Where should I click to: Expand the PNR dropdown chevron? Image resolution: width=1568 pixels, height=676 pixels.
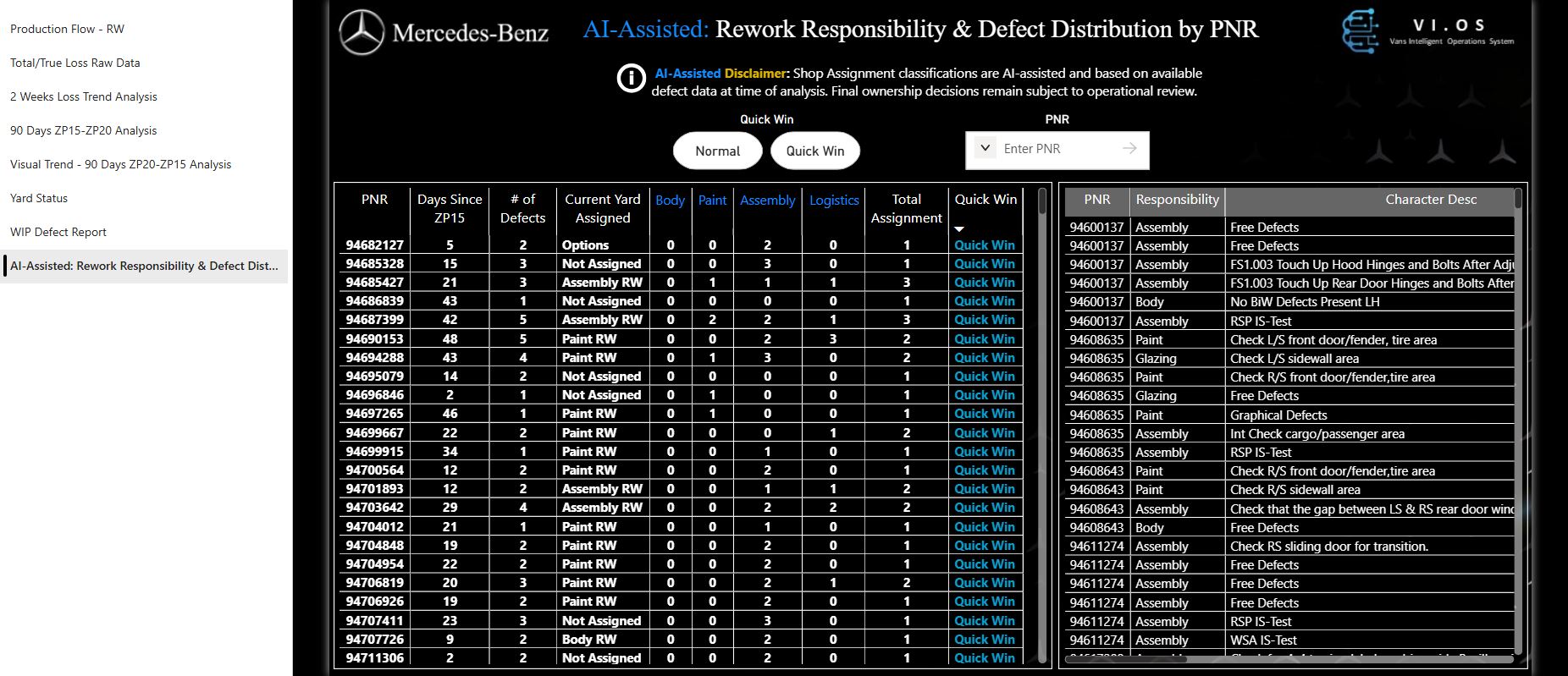pos(985,149)
